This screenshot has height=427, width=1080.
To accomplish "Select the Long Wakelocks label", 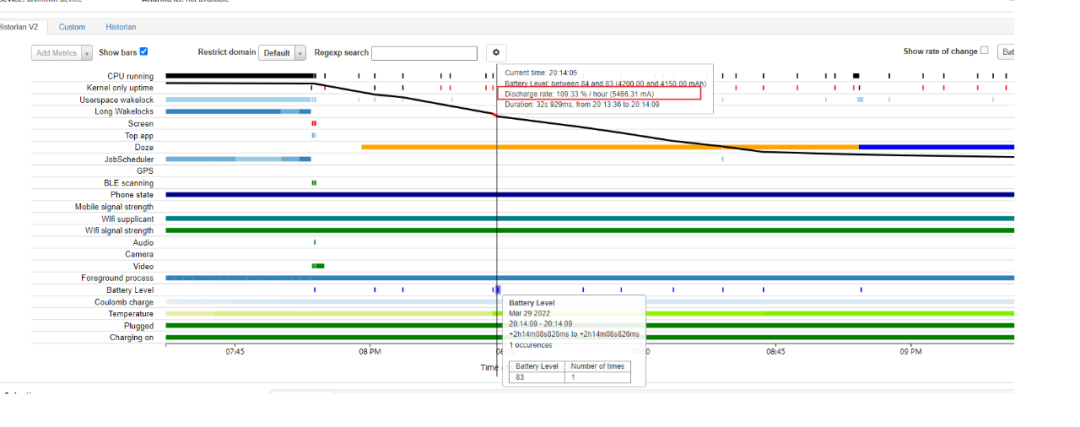I will [x=124, y=112].
